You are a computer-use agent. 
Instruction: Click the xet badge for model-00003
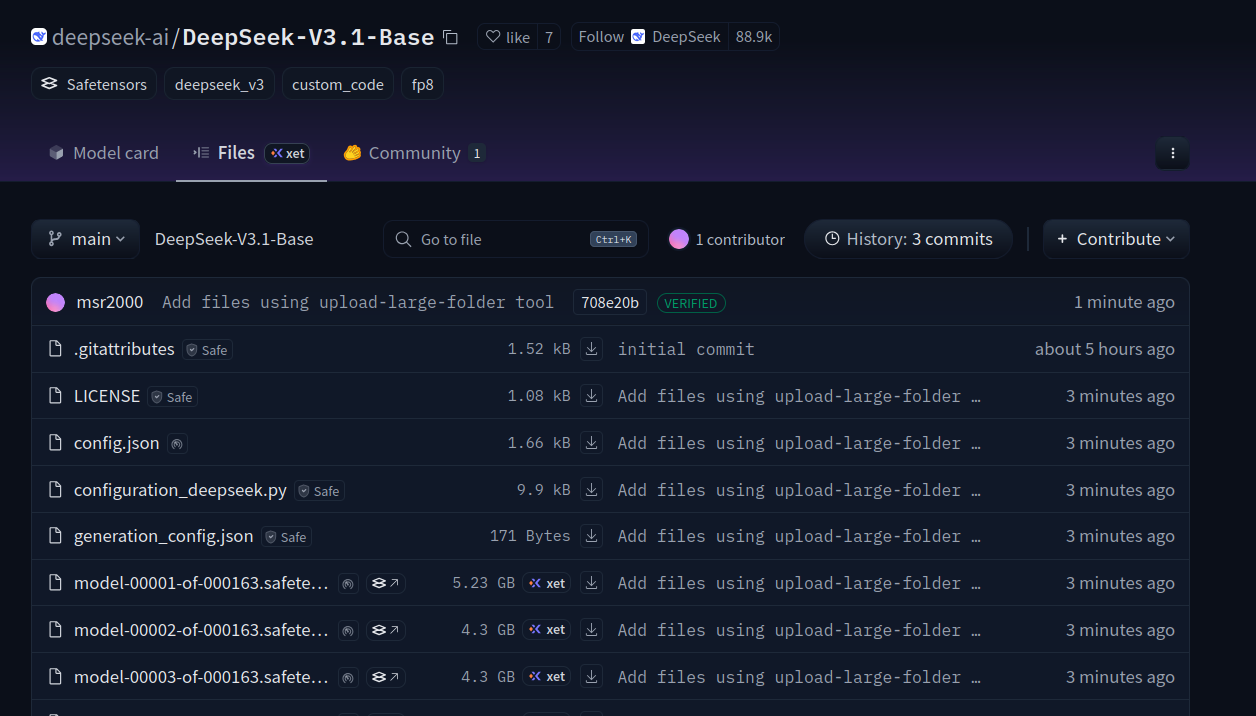[x=547, y=677]
